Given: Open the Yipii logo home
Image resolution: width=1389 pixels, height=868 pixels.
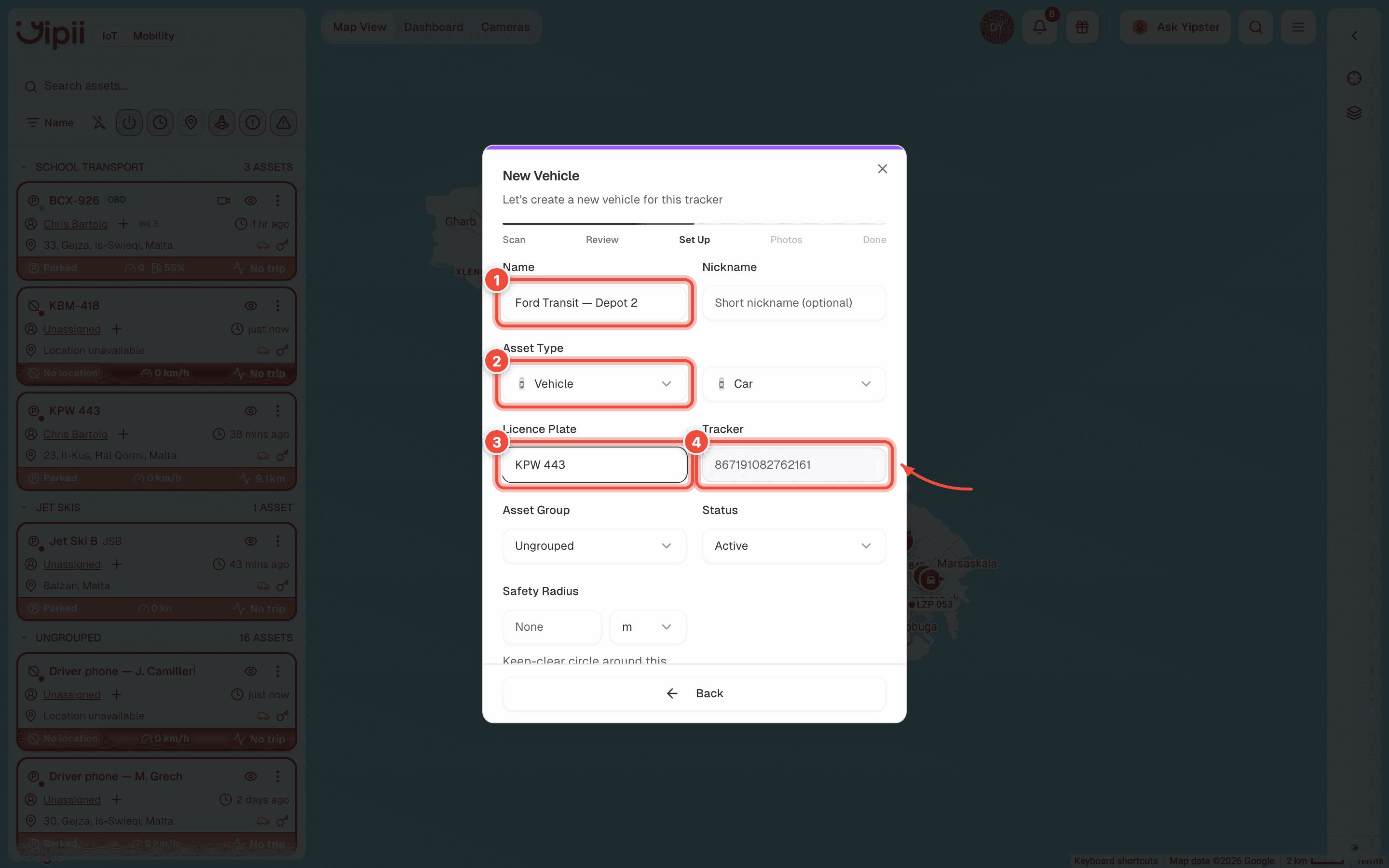Looking at the screenshot, I should click(51, 34).
